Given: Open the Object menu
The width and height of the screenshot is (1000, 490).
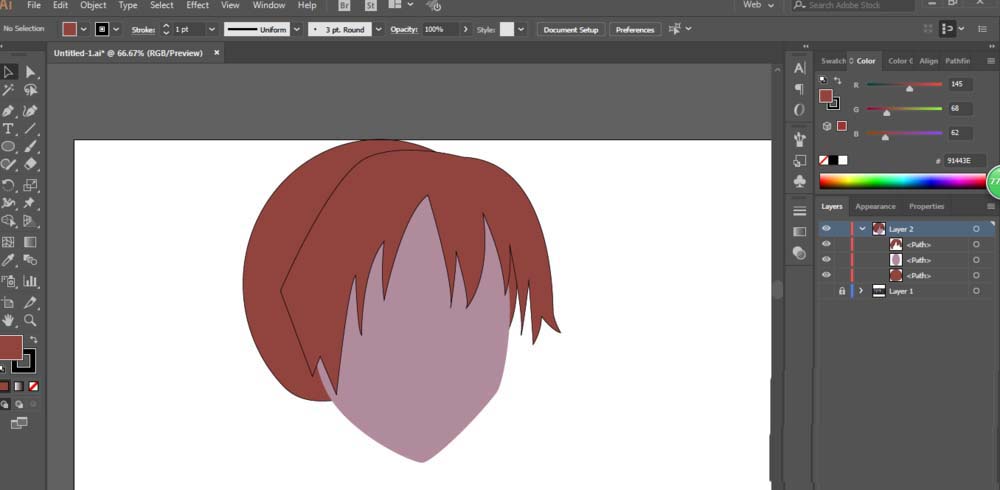Looking at the screenshot, I should [93, 5].
